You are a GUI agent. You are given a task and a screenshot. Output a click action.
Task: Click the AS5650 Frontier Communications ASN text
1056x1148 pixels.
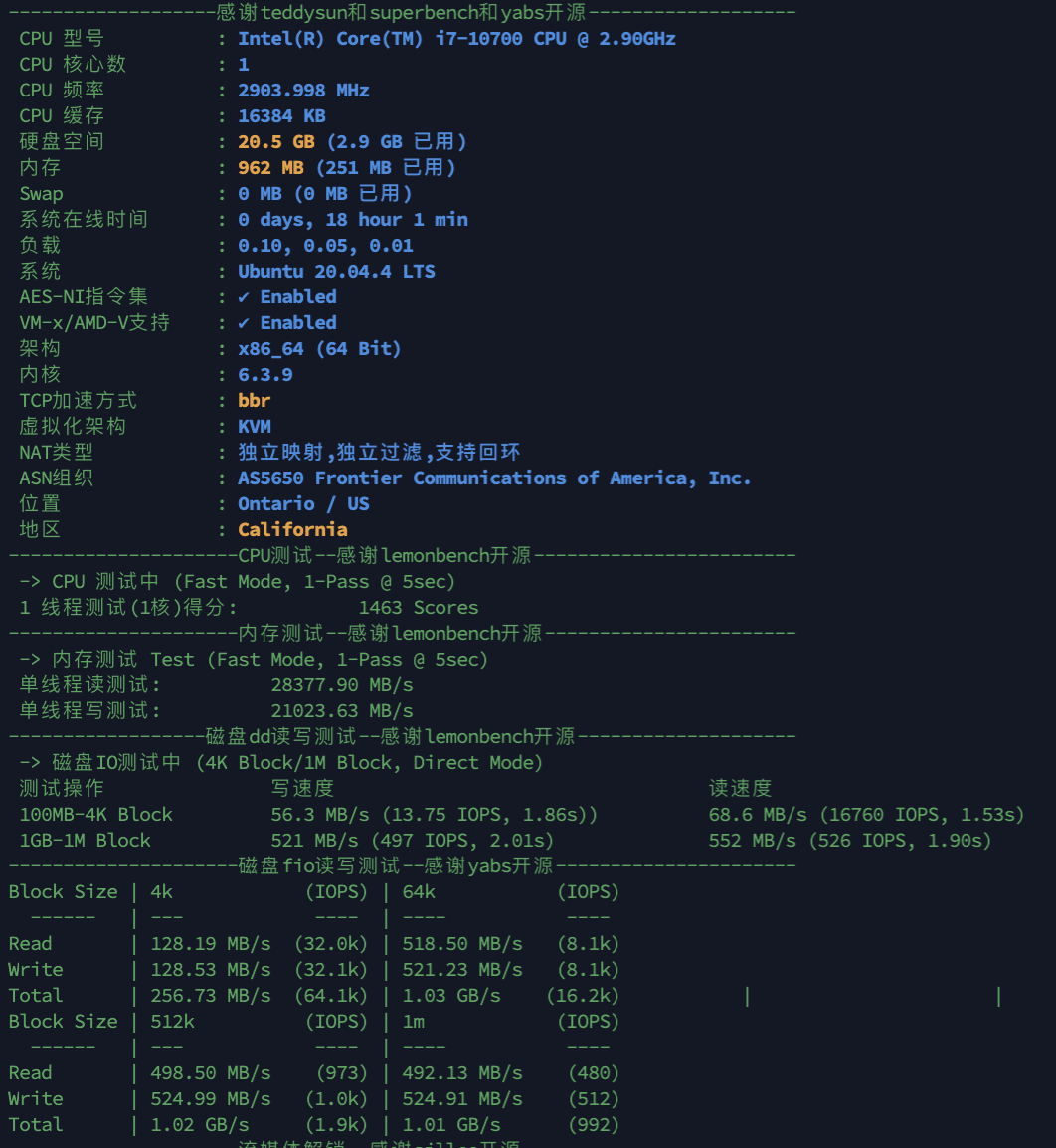tap(494, 478)
